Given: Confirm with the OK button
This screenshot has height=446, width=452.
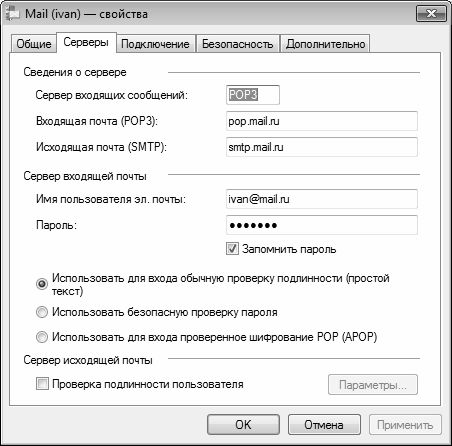Looking at the screenshot, I should pyautogui.click(x=243, y=425).
